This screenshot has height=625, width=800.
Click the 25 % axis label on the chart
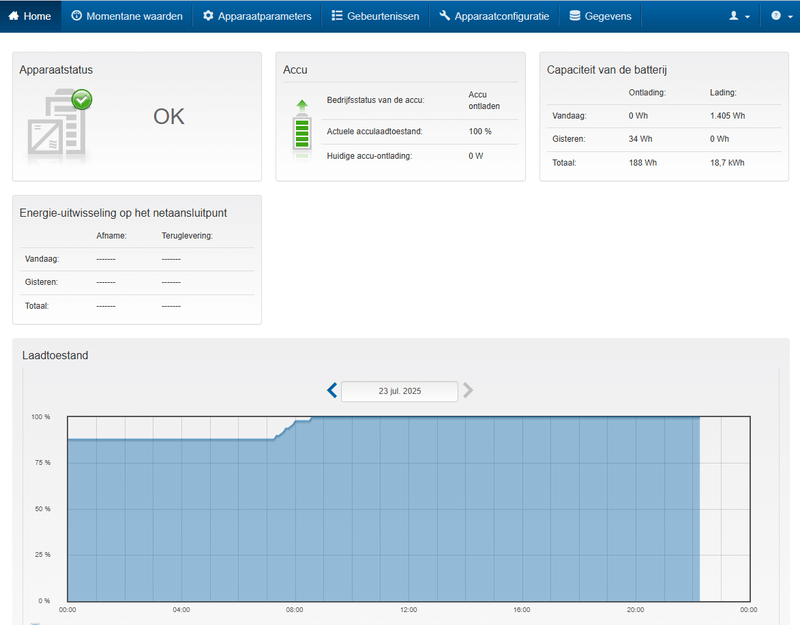coord(43,555)
